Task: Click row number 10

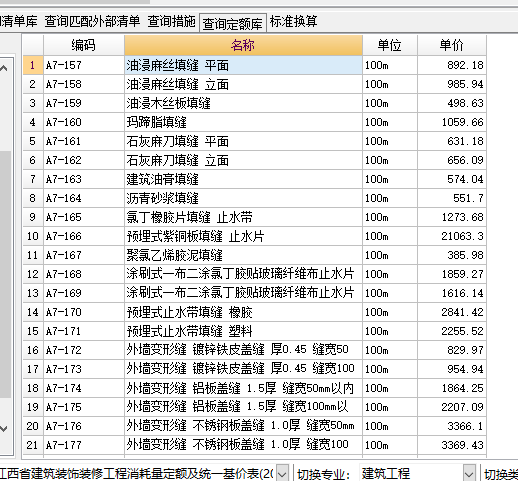Action: (x=33, y=236)
